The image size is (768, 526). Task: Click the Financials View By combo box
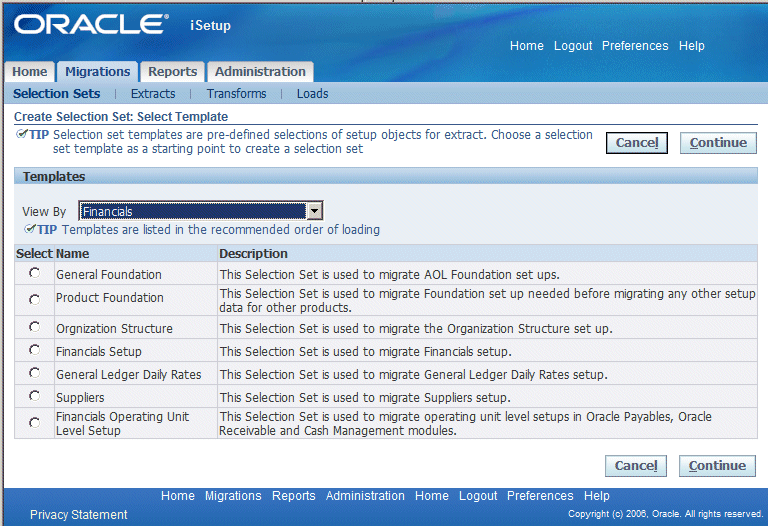pos(200,211)
